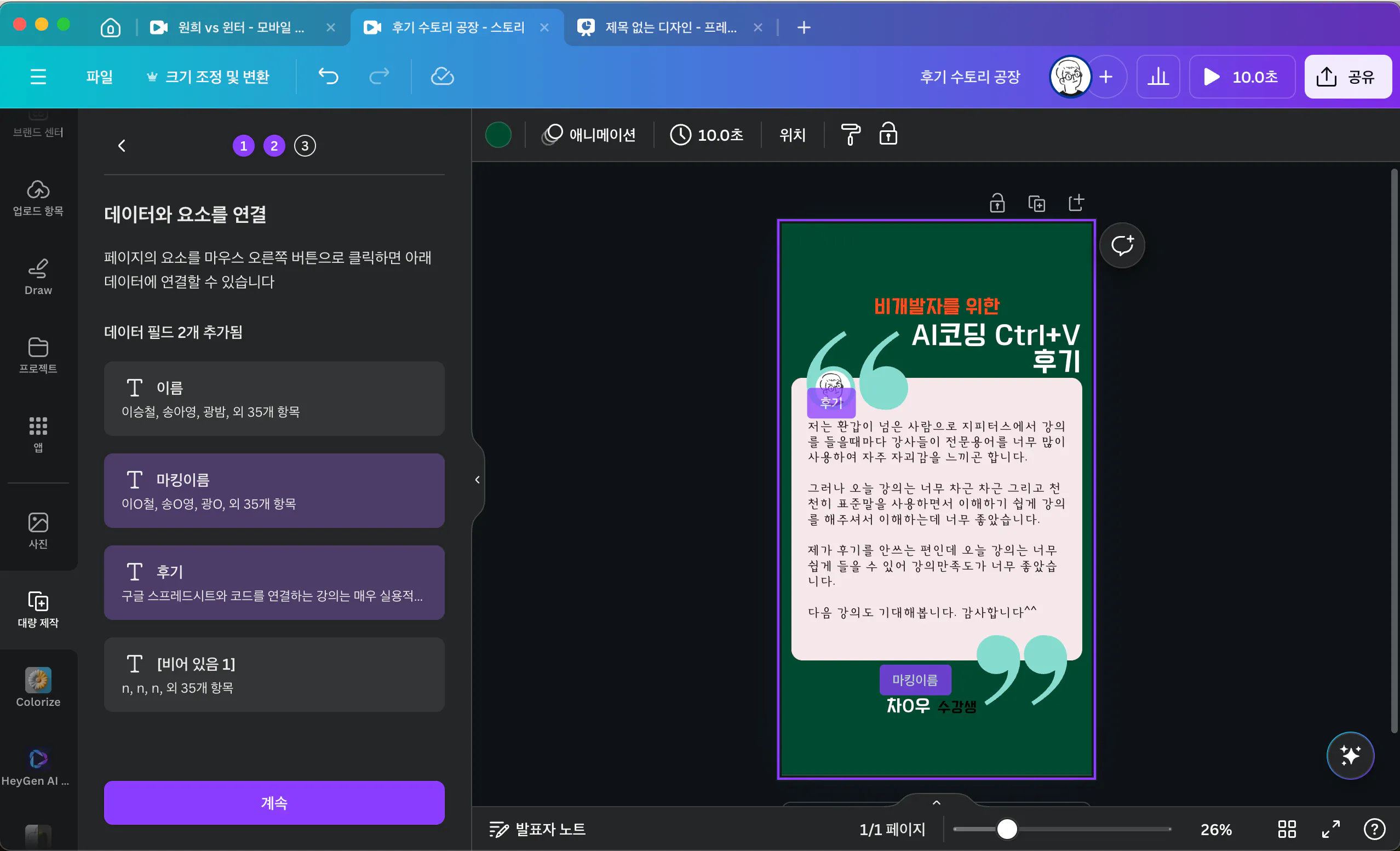The image size is (1400, 851).
Task: Open the paint roller copy style tool
Action: 850,135
